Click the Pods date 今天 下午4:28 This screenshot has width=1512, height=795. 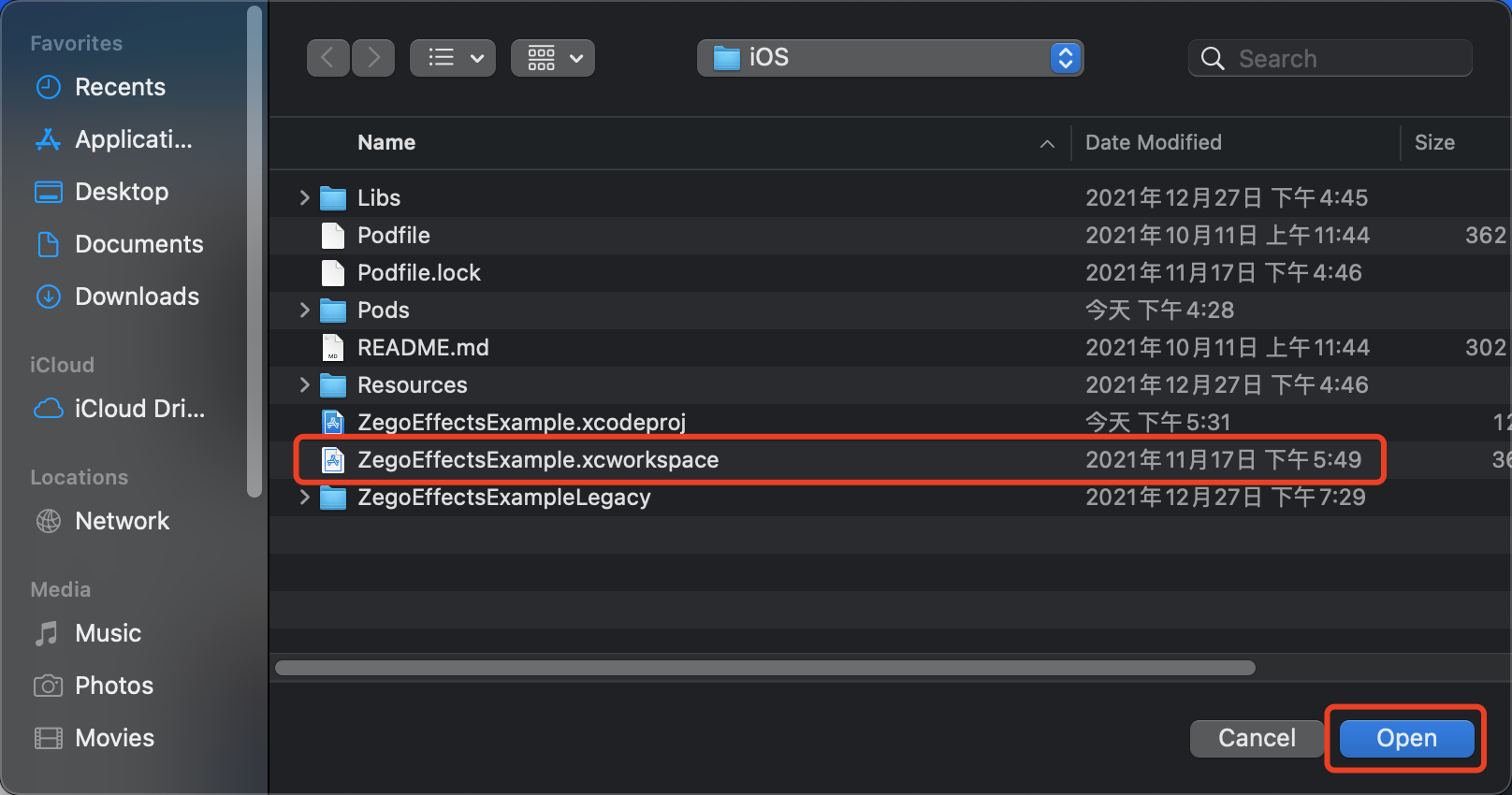coord(1160,310)
